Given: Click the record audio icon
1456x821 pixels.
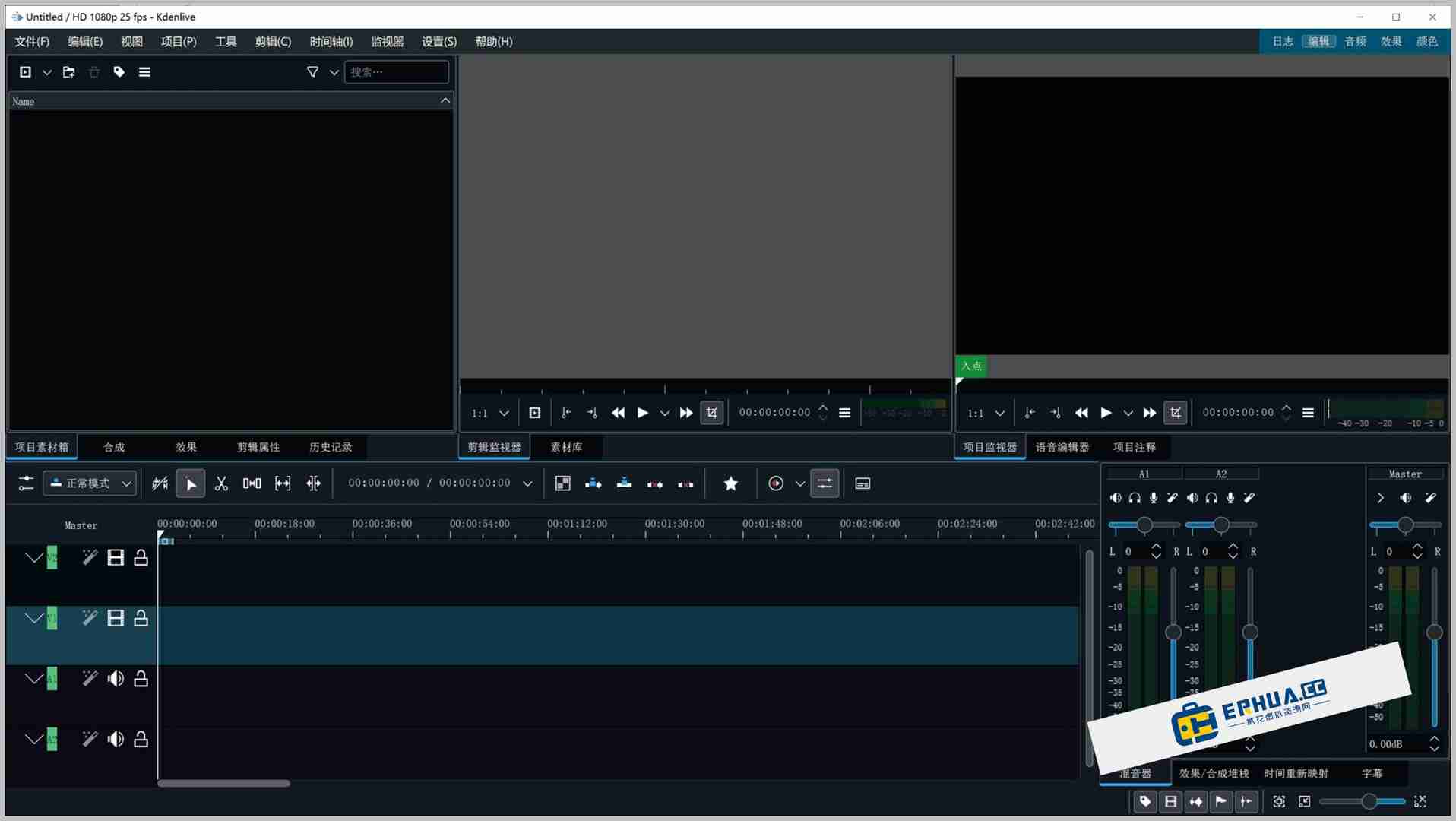Looking at the screenshot, I should (x=777, y=483).
